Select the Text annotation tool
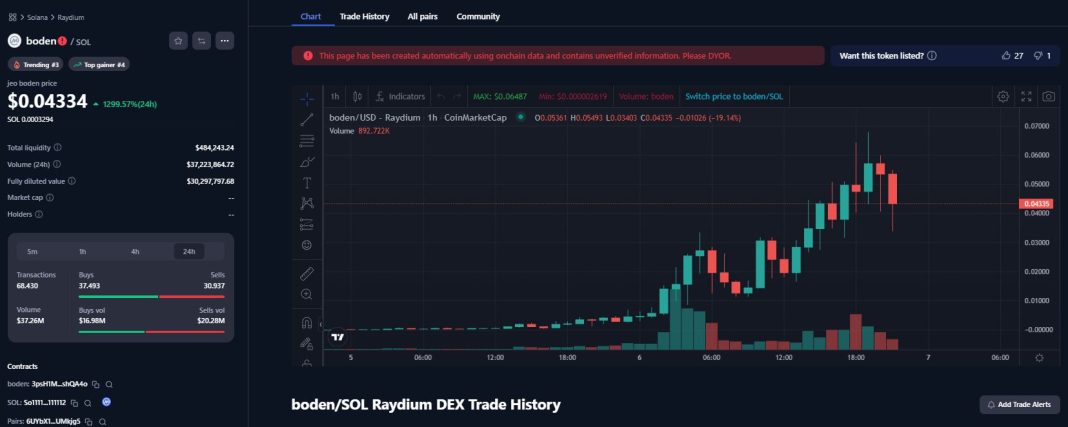 coord(307,182)
